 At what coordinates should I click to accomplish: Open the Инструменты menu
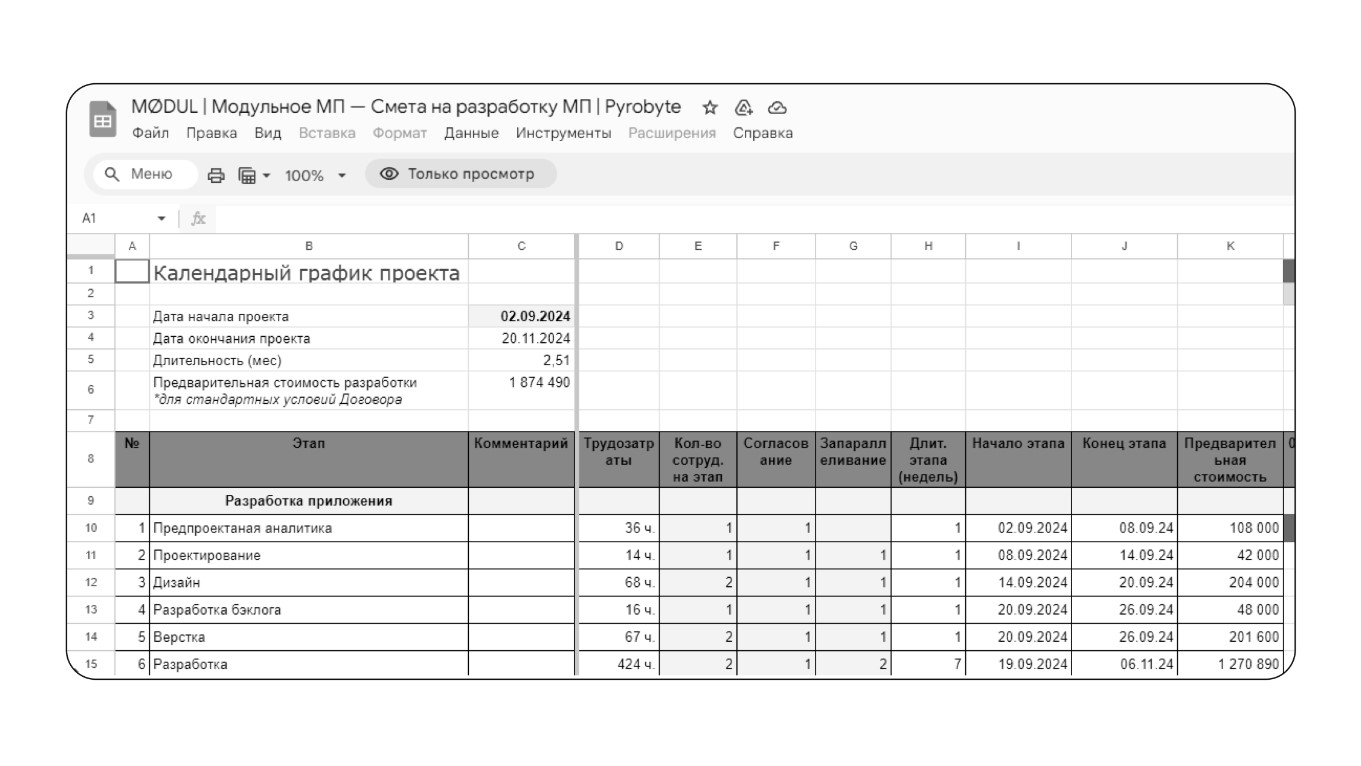pos(563,133)
